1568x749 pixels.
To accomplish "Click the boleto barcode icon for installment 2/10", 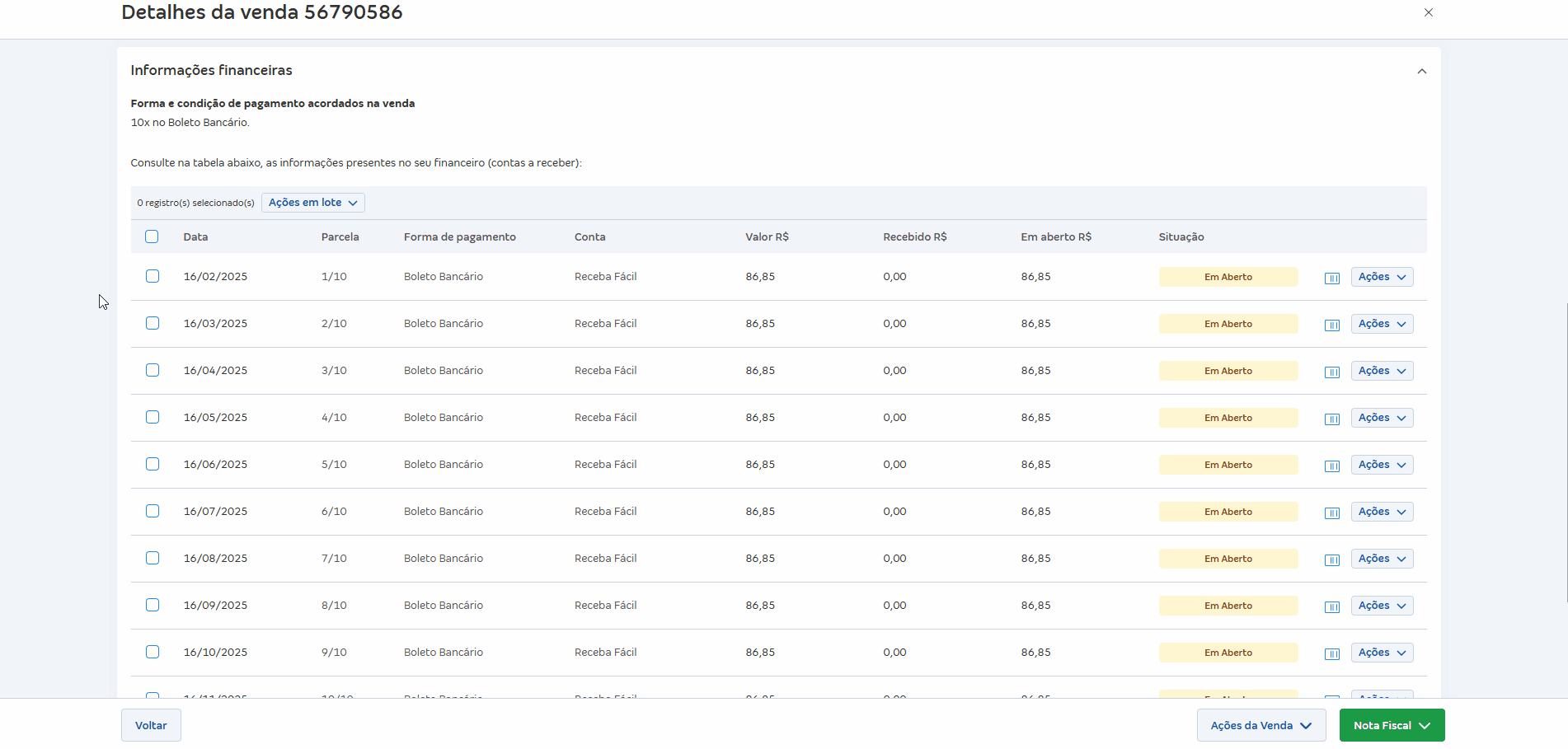I will point(1331,325).
